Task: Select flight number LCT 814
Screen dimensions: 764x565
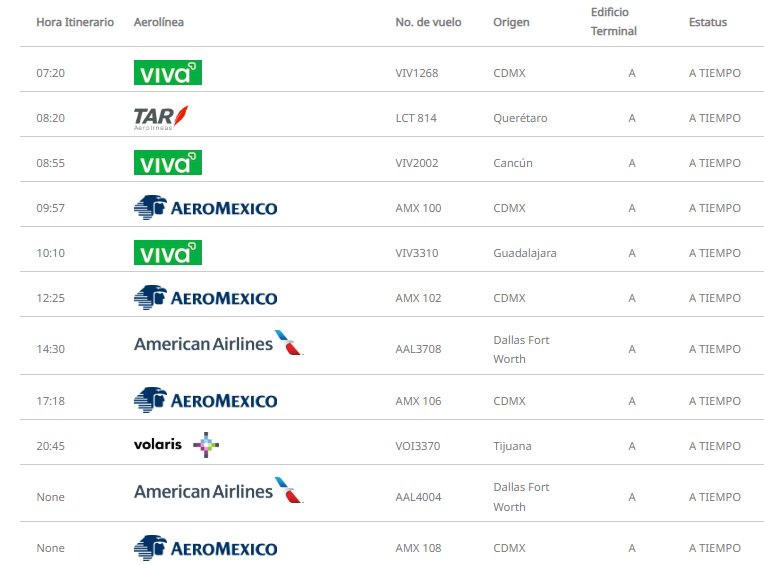Action: coord(416,118)
